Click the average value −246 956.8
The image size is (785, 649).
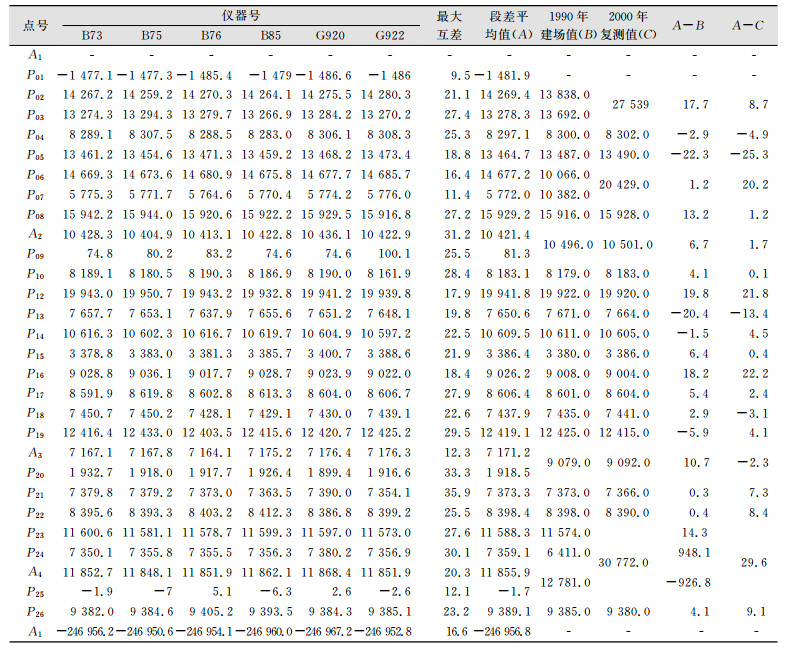(502, 630)
